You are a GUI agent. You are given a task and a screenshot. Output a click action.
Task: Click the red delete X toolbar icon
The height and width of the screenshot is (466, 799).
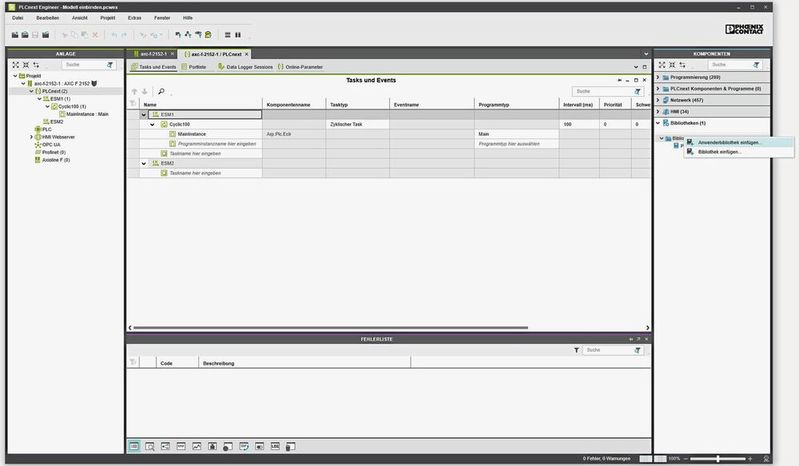pyautogui.click(x=95, y=35)
